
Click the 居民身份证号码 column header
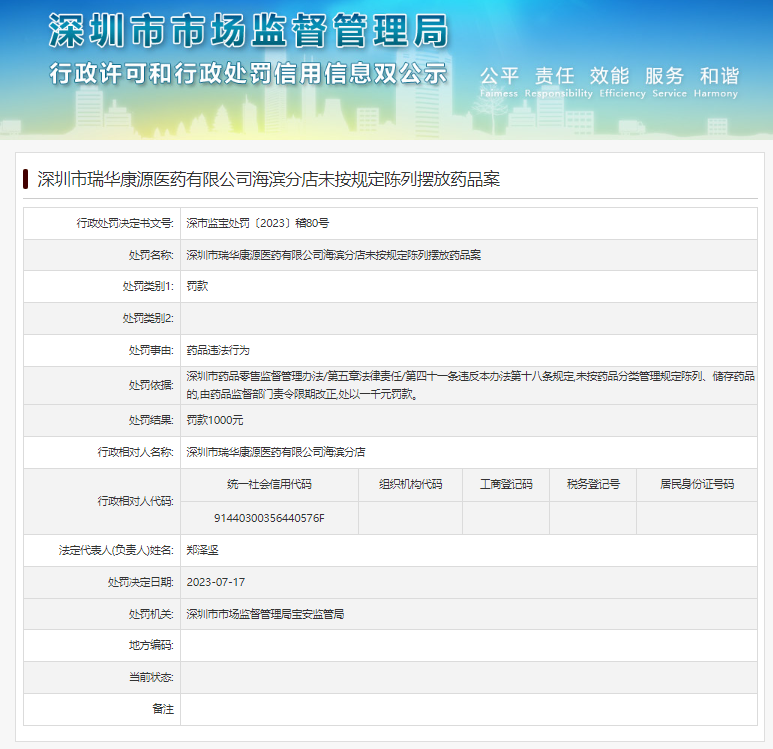pyautogui.click(x=697, y=484)
